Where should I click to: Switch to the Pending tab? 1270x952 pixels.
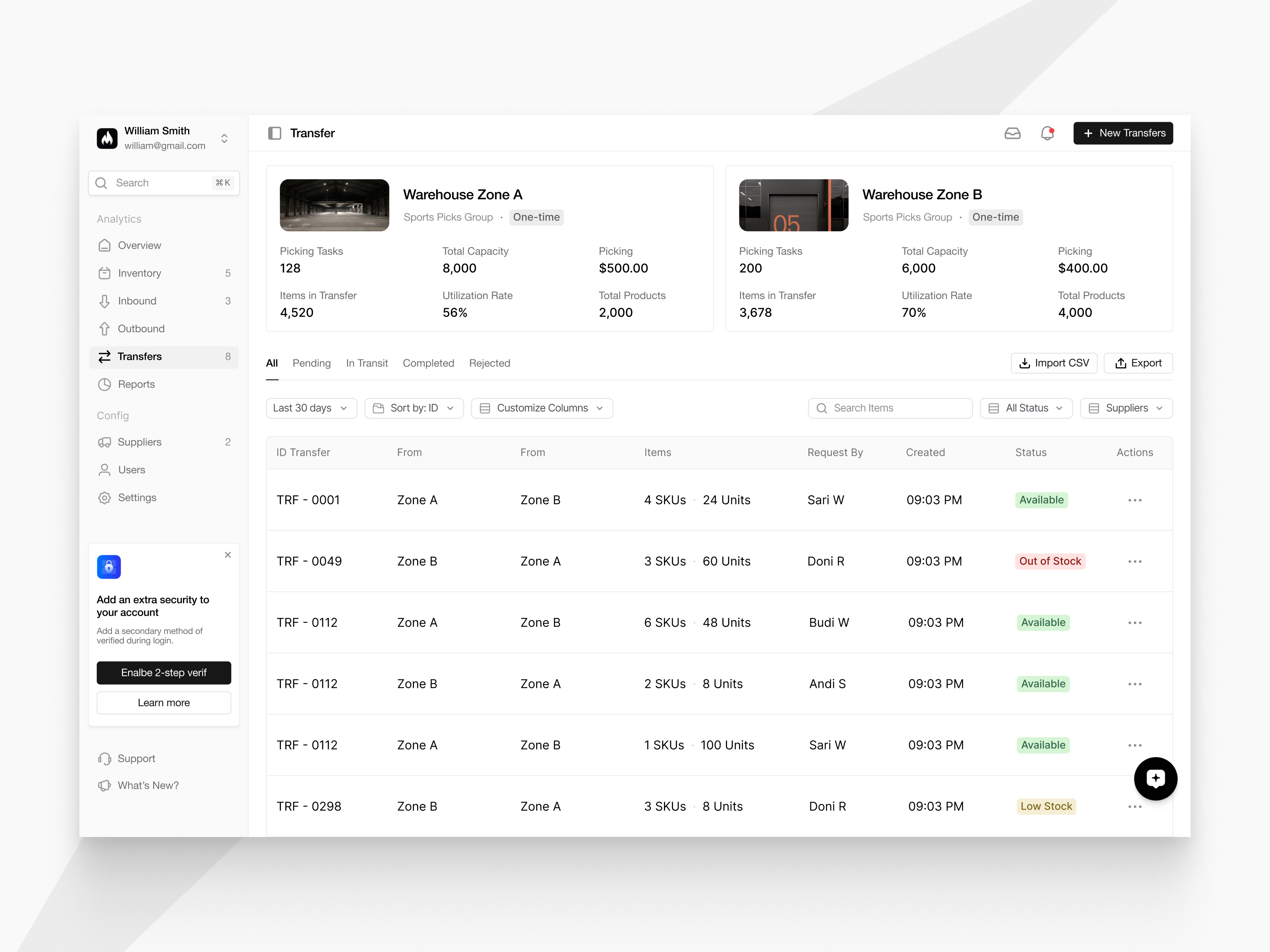[x=312, y=363]
